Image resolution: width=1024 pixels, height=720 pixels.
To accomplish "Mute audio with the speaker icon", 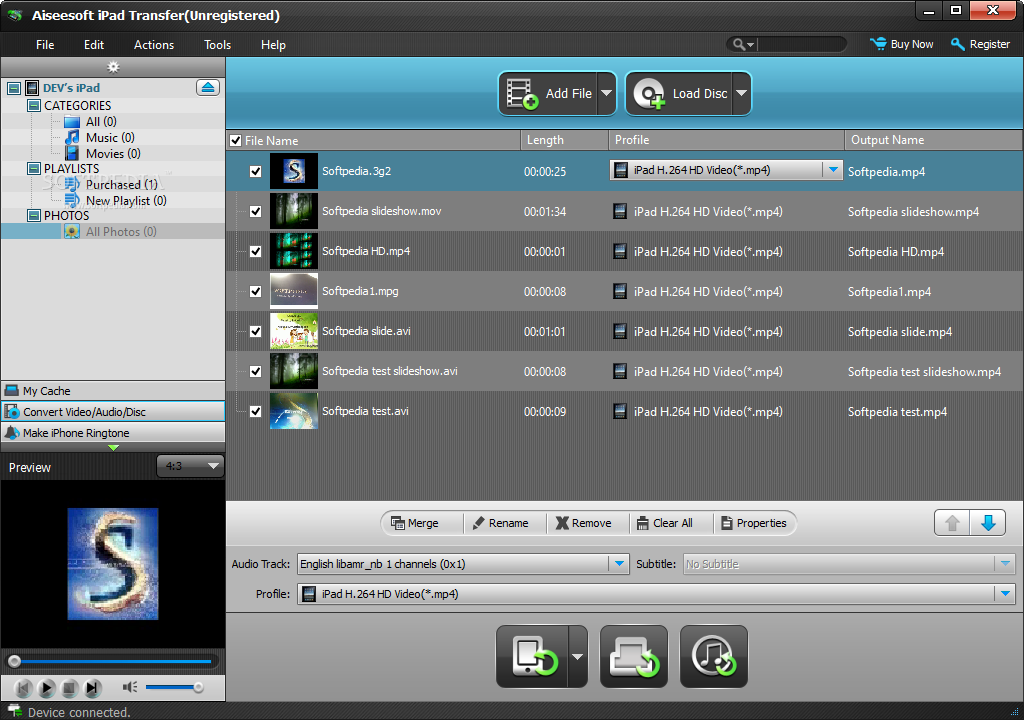I will [x=130, y=687].
